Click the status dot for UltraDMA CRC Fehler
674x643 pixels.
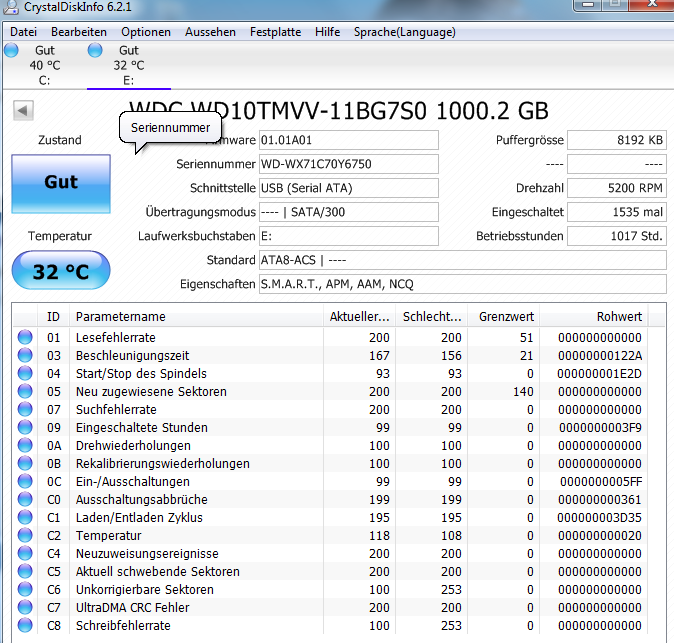coord(25,607)
